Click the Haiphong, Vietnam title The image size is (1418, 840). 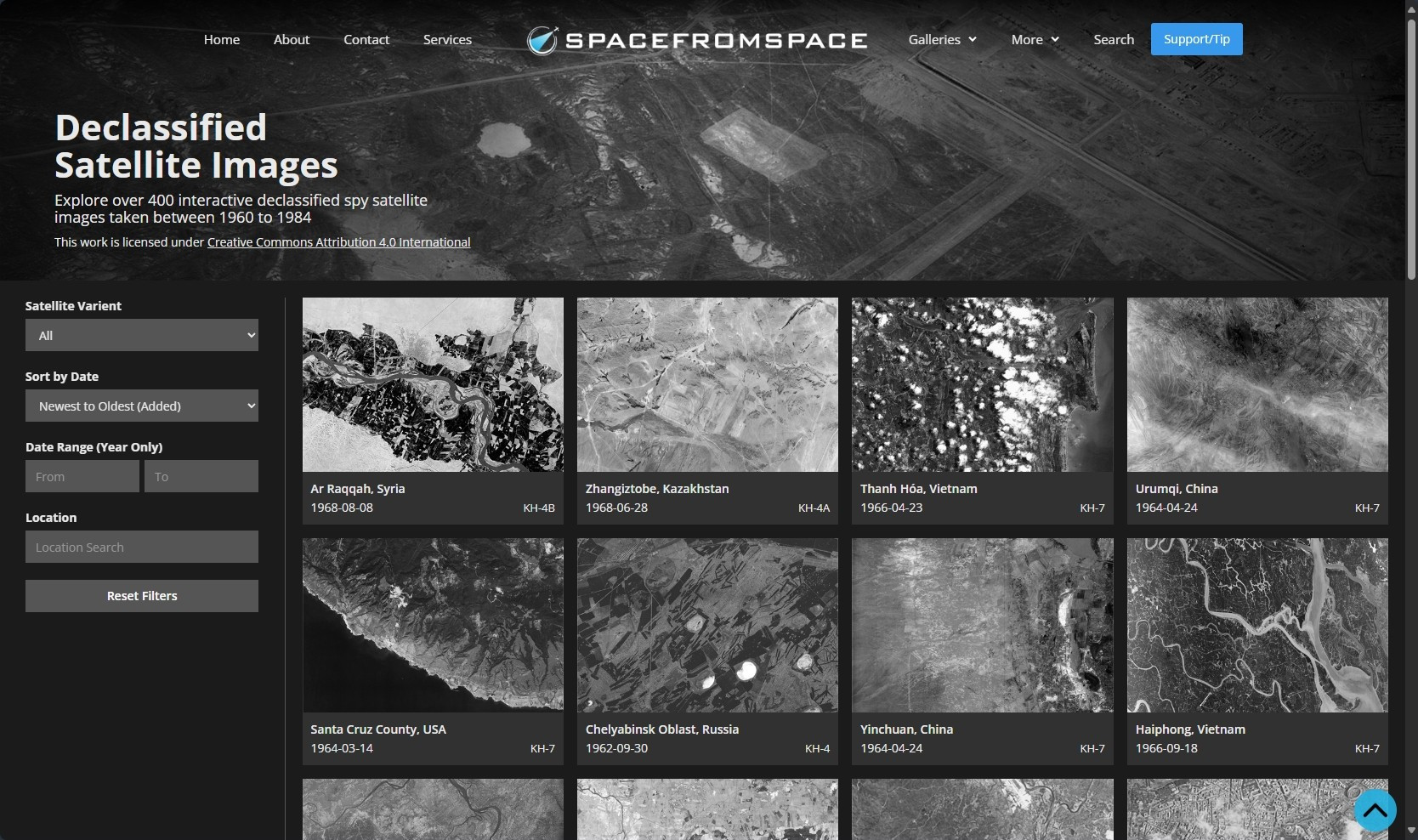coord(1190,729)
